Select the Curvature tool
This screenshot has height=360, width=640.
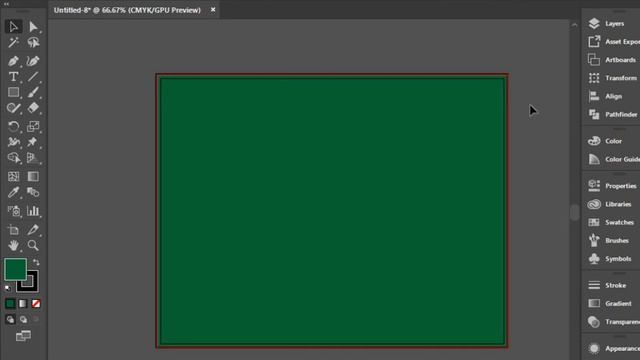tap(33, 61)
